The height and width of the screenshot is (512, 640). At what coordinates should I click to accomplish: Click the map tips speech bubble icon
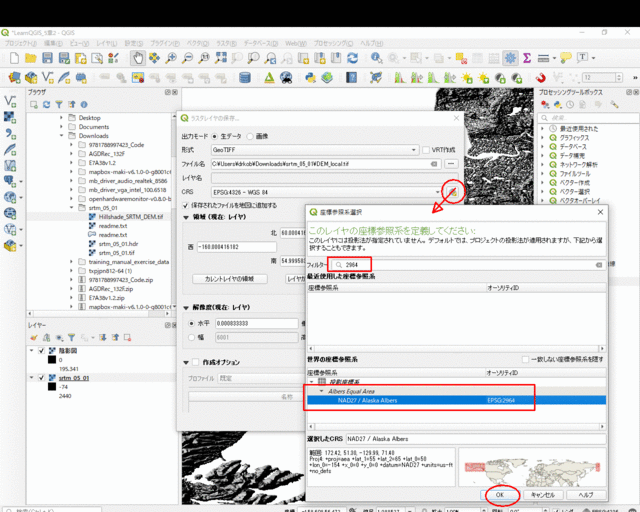[x=566, y=58]
